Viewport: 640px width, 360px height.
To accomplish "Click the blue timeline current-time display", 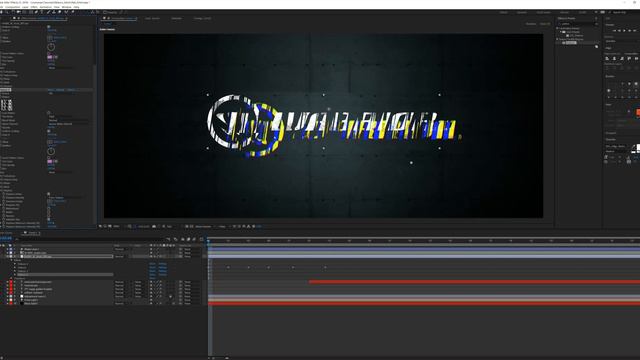I will click(x=6, y=238).
